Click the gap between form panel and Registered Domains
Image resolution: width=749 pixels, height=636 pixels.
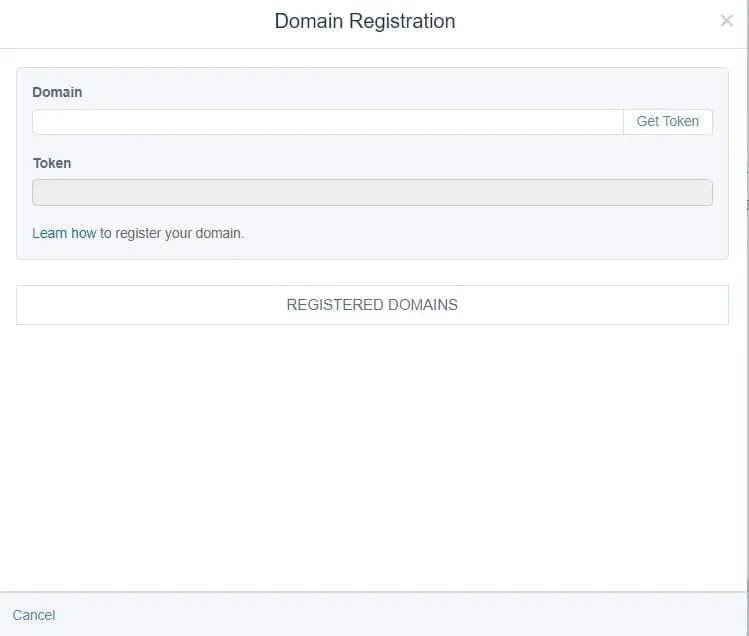coord(372,272)
